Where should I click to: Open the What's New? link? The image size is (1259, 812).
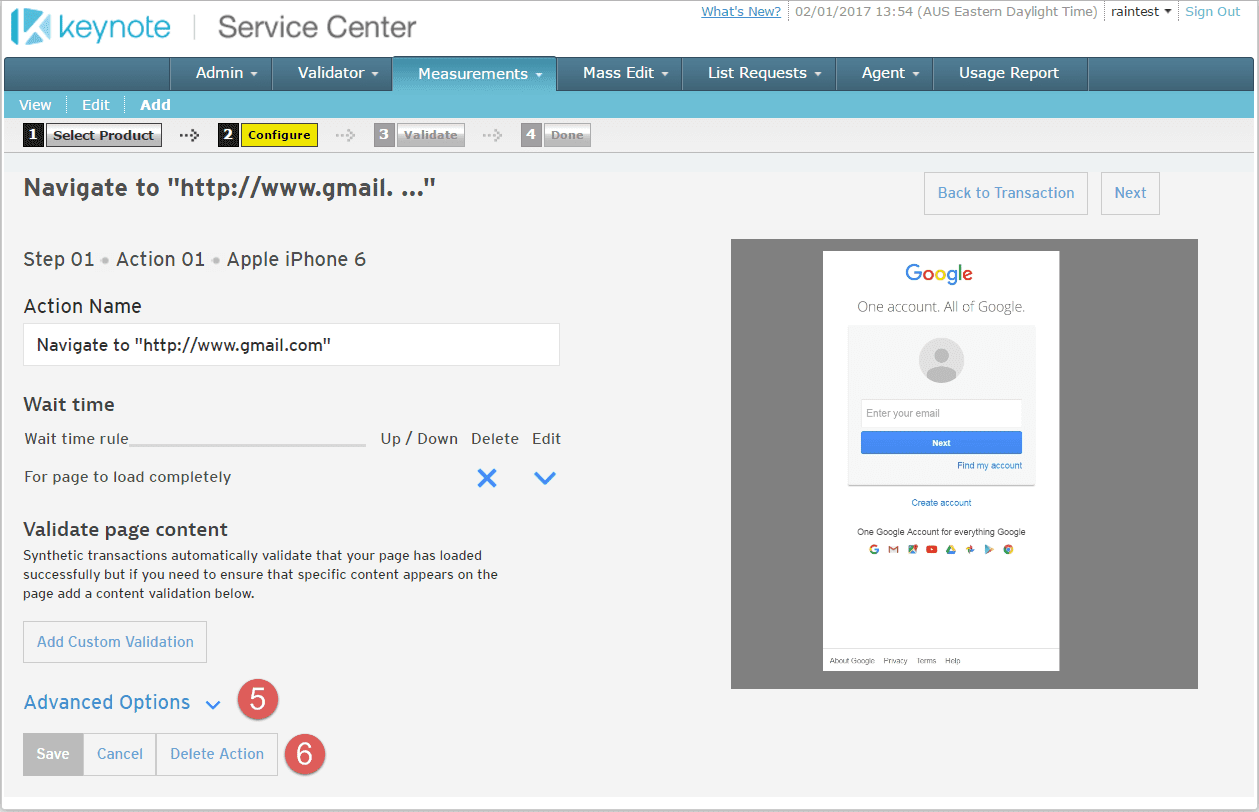[741, 12]
